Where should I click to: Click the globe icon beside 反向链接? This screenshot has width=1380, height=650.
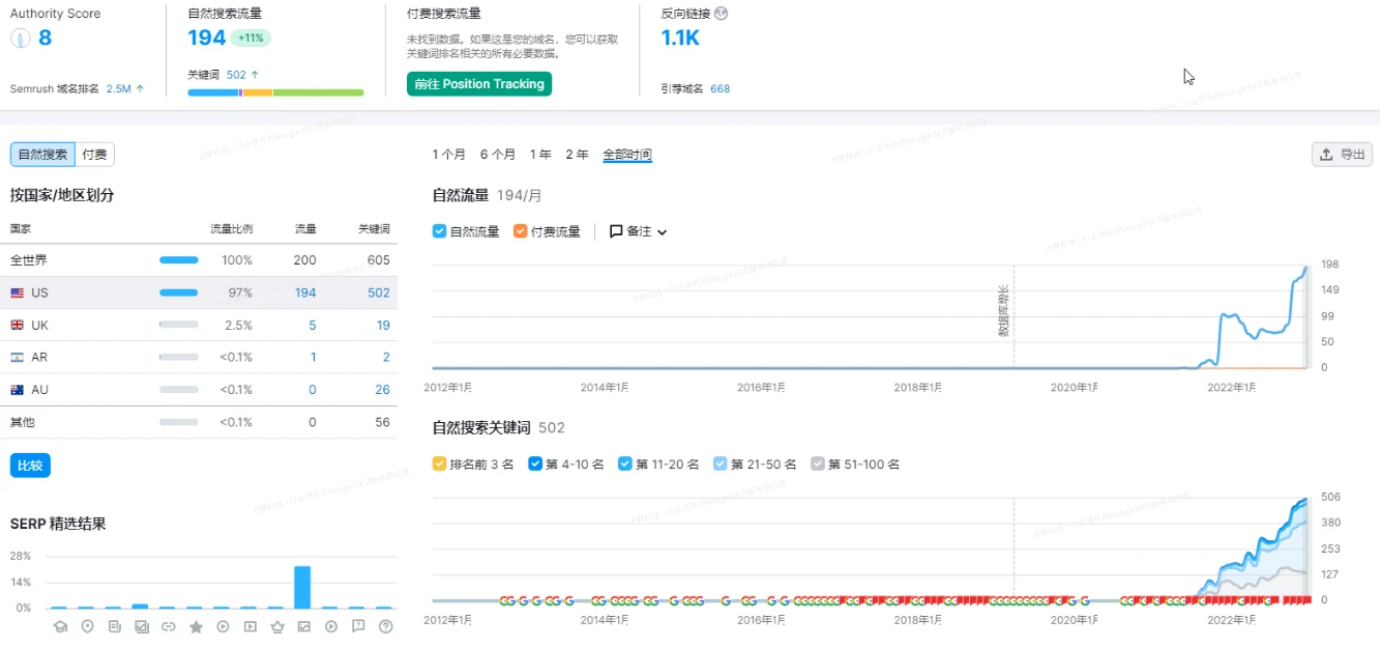(722, 14)
